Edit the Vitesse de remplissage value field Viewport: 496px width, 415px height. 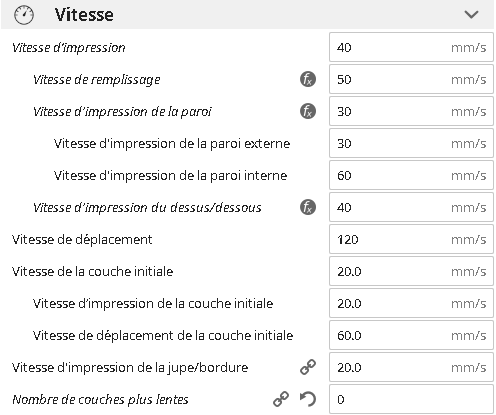(x=411, y=79)
